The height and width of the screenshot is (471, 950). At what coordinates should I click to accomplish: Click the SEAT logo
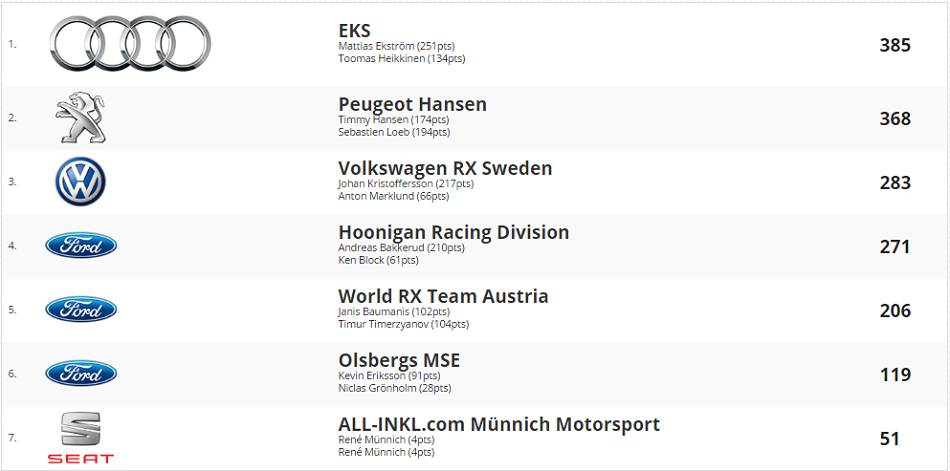[81, 438]
